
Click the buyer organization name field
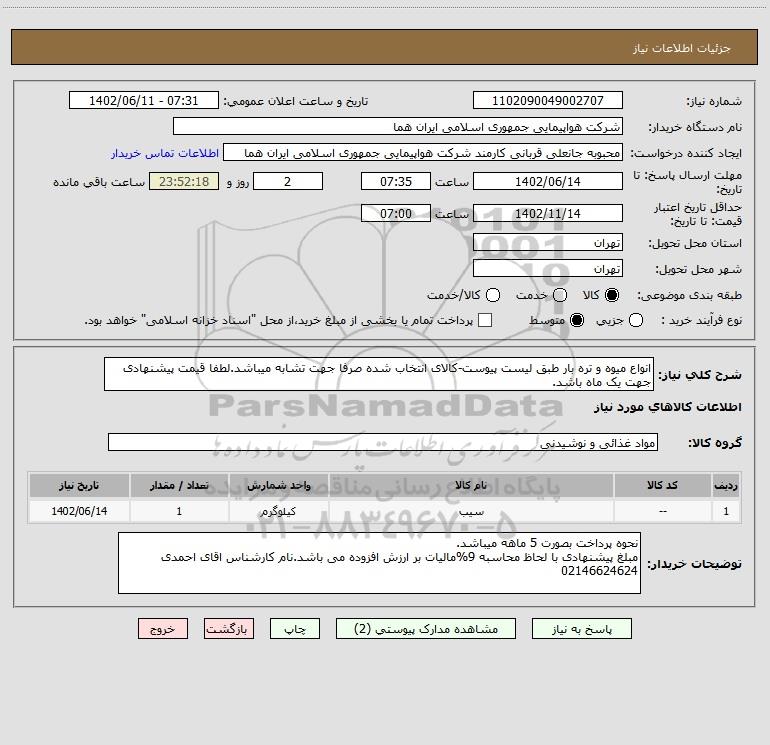click(397, 127)
